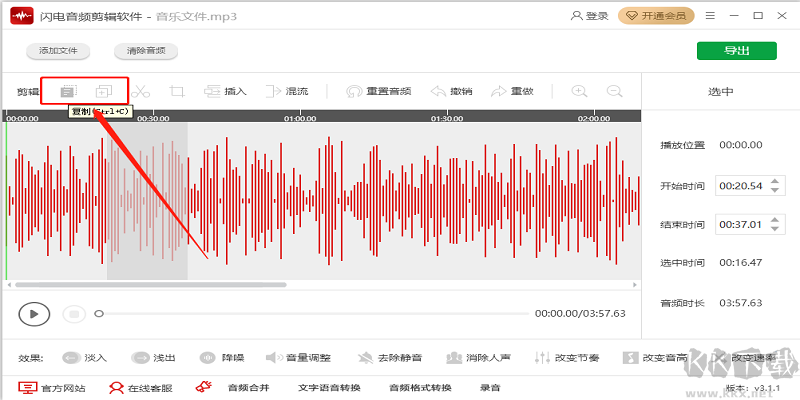Click the Paste tool icon
Image resolution: width=800 pixels, height=400 pixels.
(x=104, y=91)
